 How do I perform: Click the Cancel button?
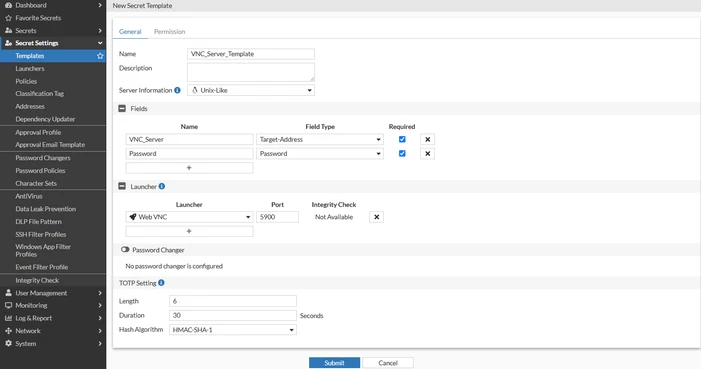click(x=388, y=363)
